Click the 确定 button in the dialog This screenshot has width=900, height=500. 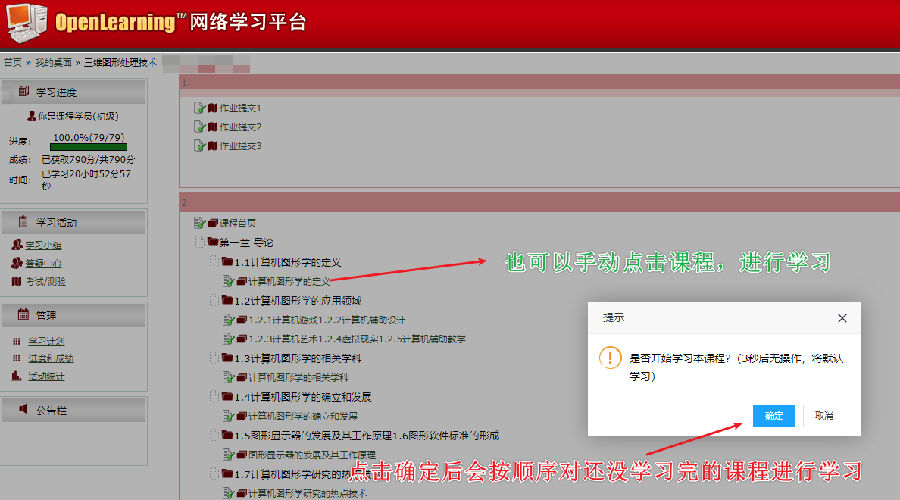coord(773,415)
